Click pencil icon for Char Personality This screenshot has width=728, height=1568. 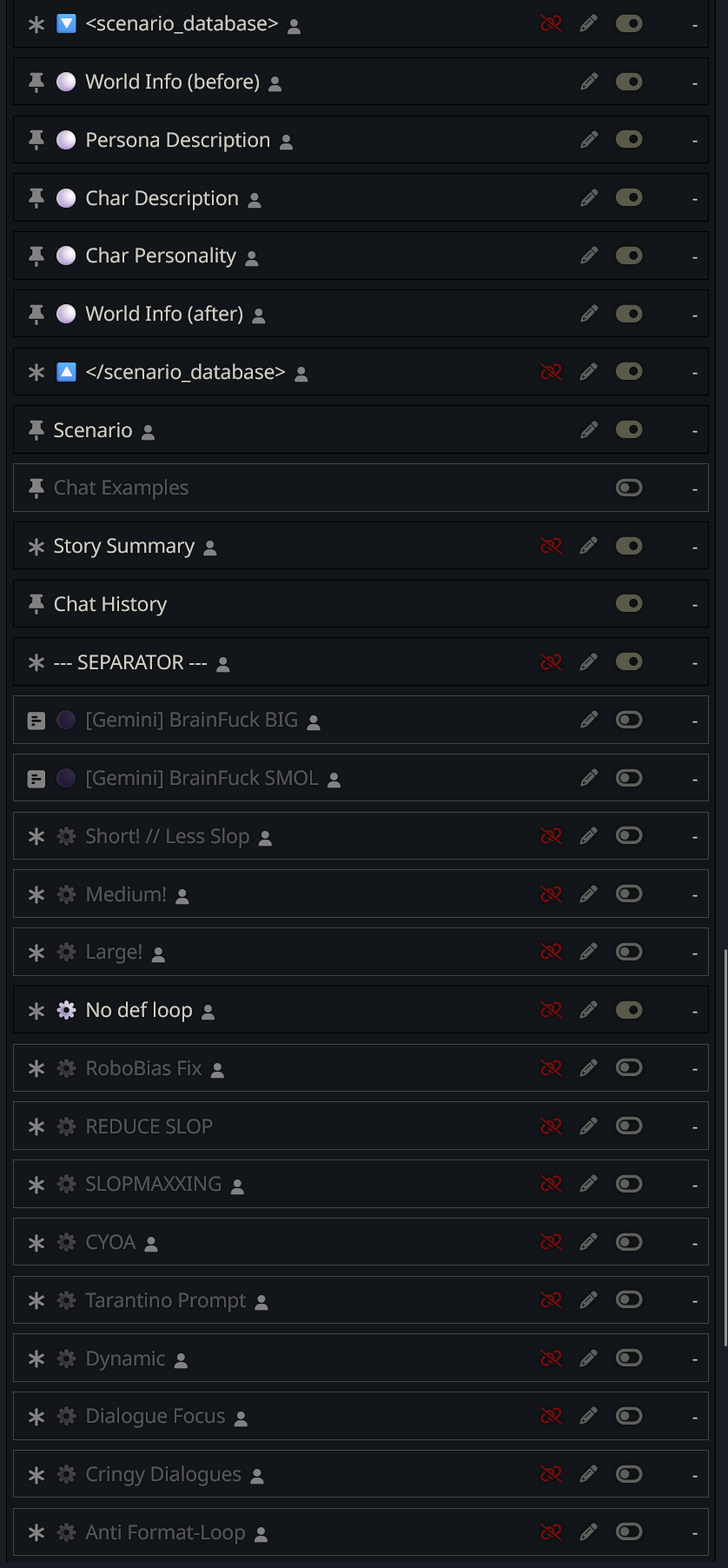[x=589, y=256]
